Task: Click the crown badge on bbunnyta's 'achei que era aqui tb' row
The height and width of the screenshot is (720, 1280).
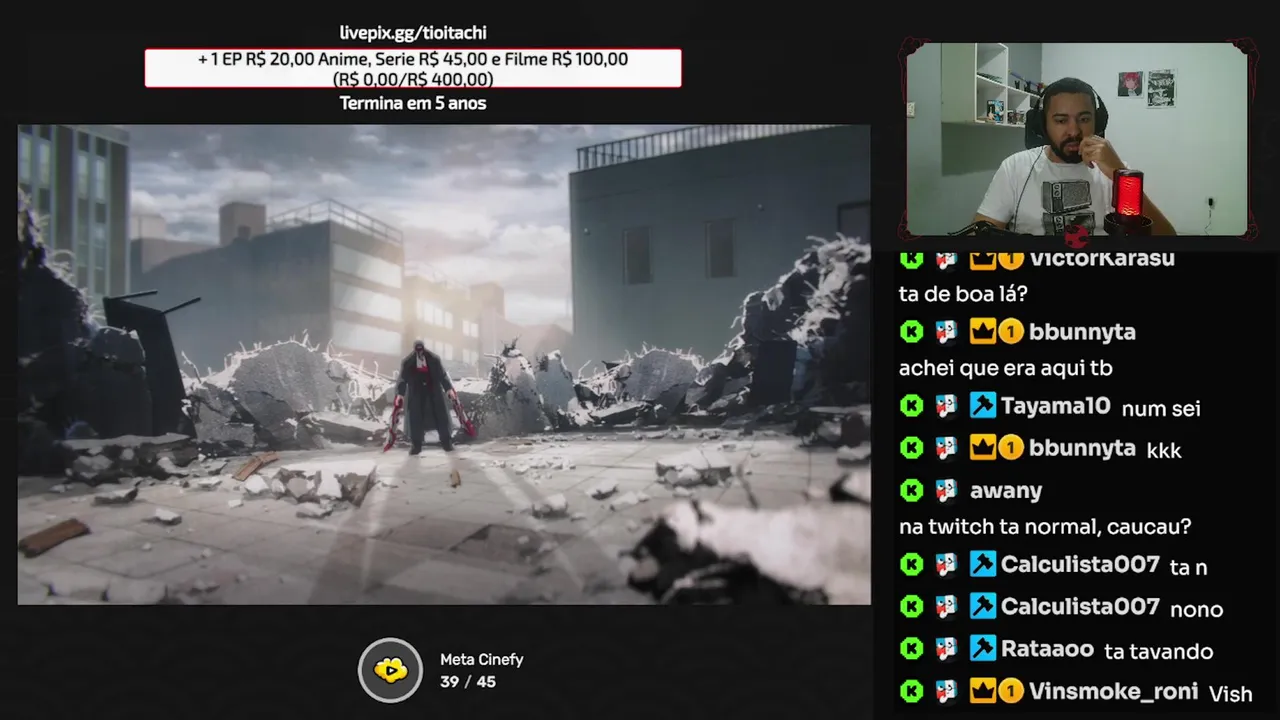Action: (983, 331)
